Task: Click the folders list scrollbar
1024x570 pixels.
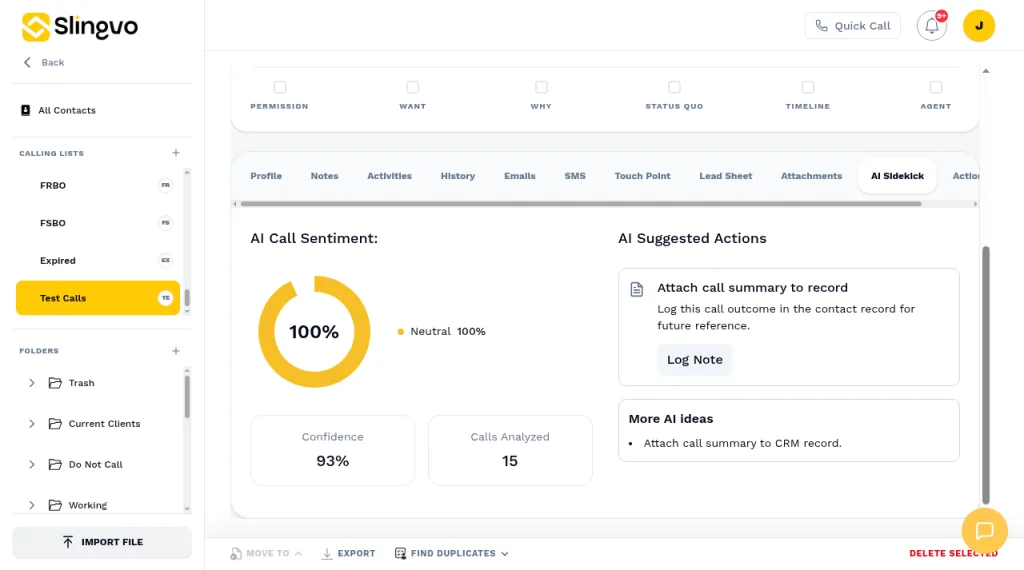Action: tap(187, 396)
